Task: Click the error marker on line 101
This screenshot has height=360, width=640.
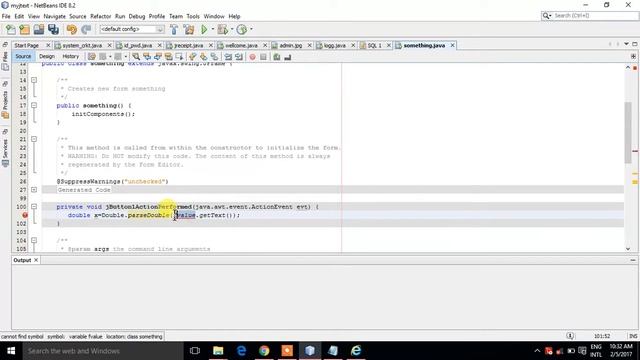Action: [x=24, y=215]
